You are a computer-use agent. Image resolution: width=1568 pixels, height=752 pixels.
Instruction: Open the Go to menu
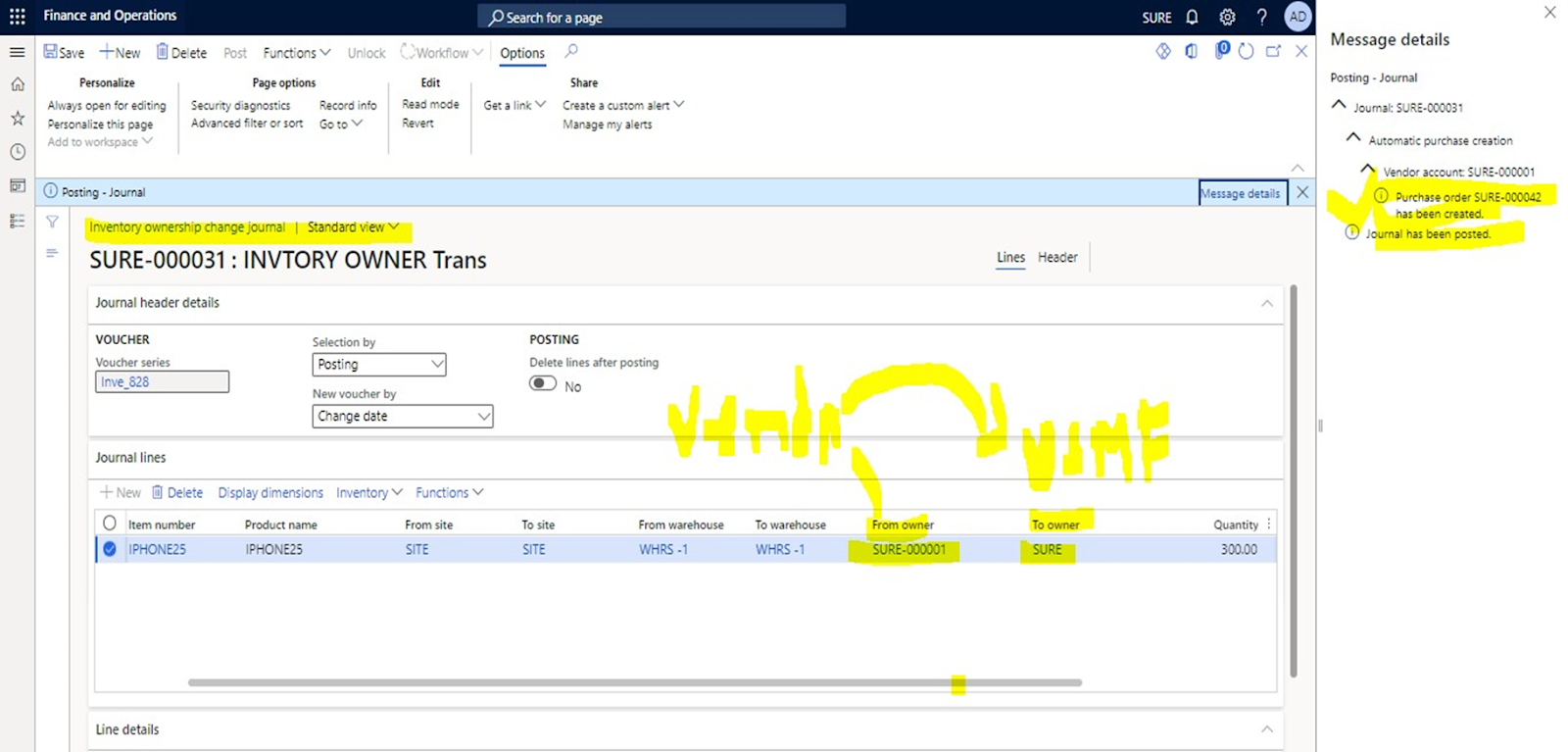tap(341, 124)
